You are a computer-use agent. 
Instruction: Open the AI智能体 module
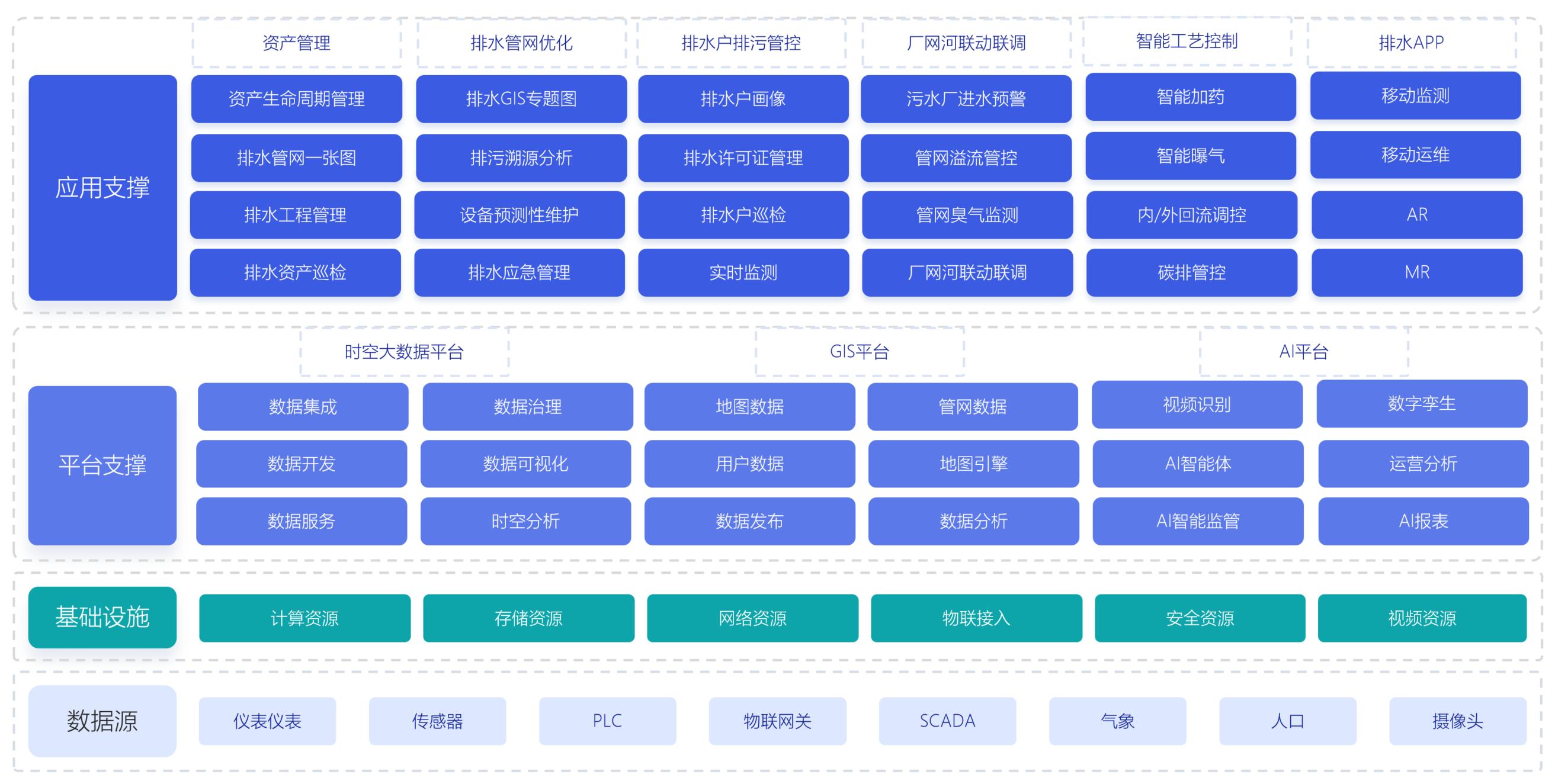click(x=1197, y=464)
